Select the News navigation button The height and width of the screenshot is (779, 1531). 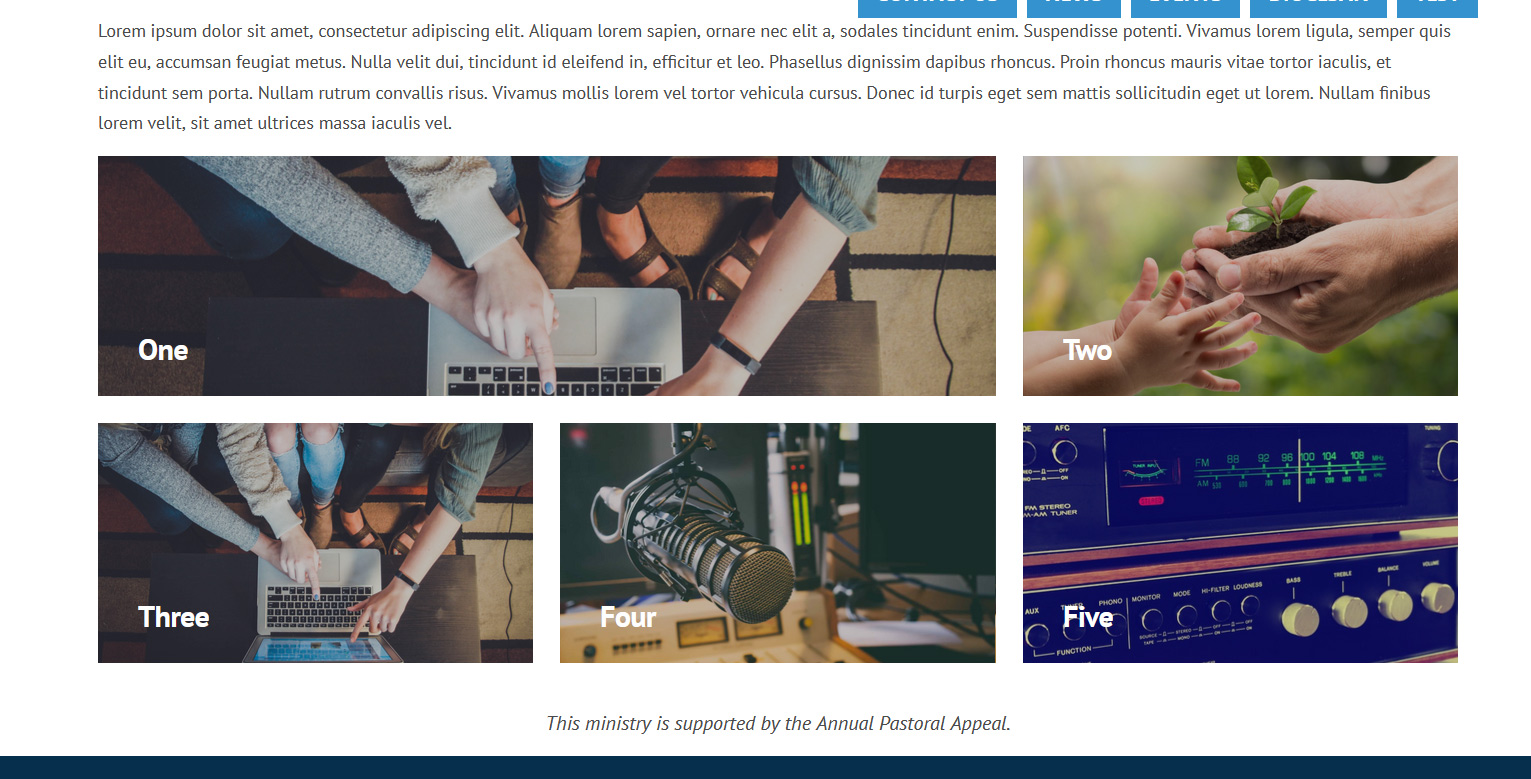click(1074, 8)
